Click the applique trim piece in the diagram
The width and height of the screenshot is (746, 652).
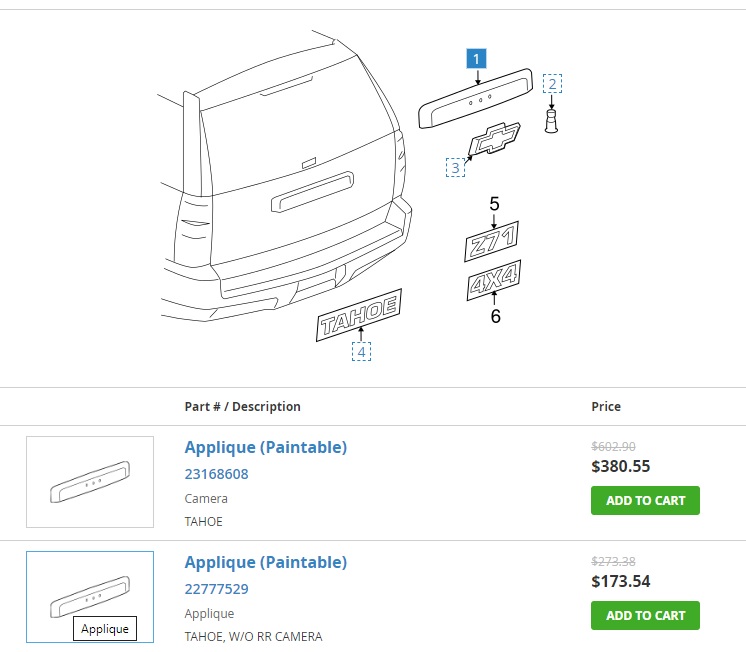click(475, 99)
